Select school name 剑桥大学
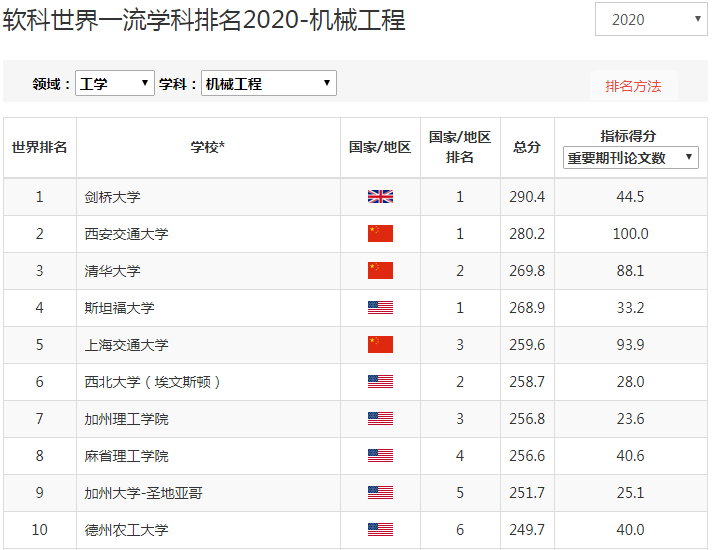The width and height of the screenshot is (712, 550). (x=113, y=197)
